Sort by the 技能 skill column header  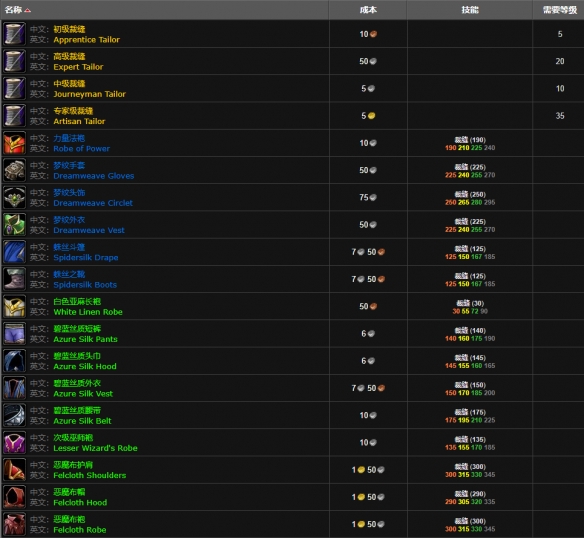point(470,10)
